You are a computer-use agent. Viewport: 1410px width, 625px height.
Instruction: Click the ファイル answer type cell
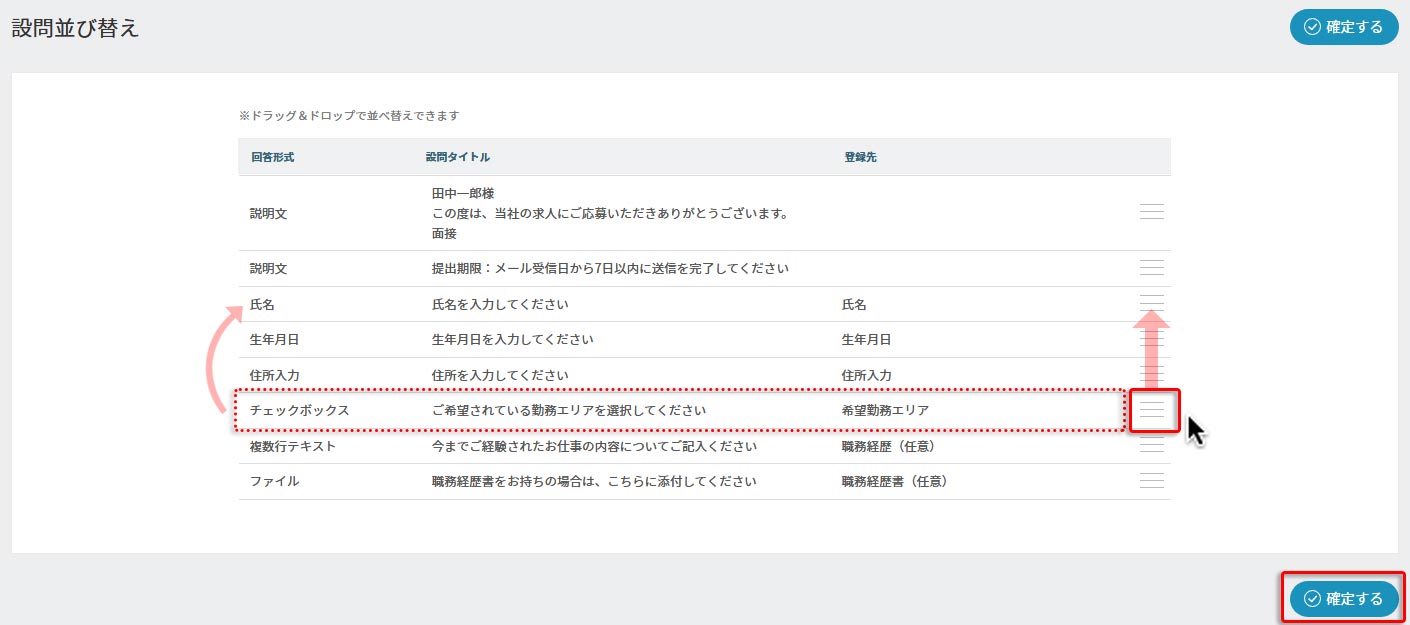[274, 481]
